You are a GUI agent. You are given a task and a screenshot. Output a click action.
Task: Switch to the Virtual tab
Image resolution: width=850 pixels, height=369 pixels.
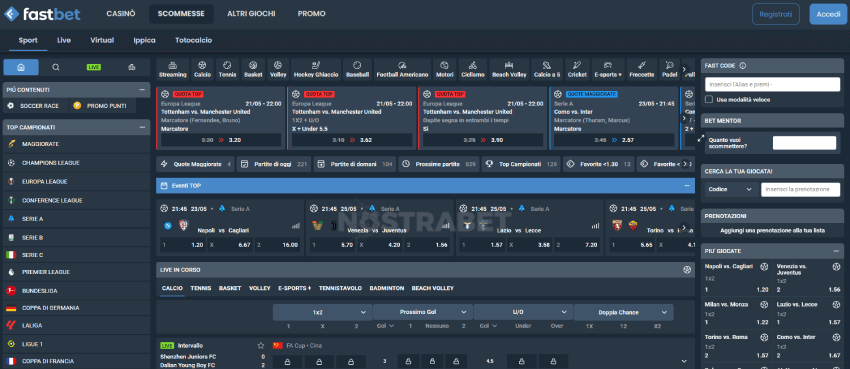pos(102,40)
